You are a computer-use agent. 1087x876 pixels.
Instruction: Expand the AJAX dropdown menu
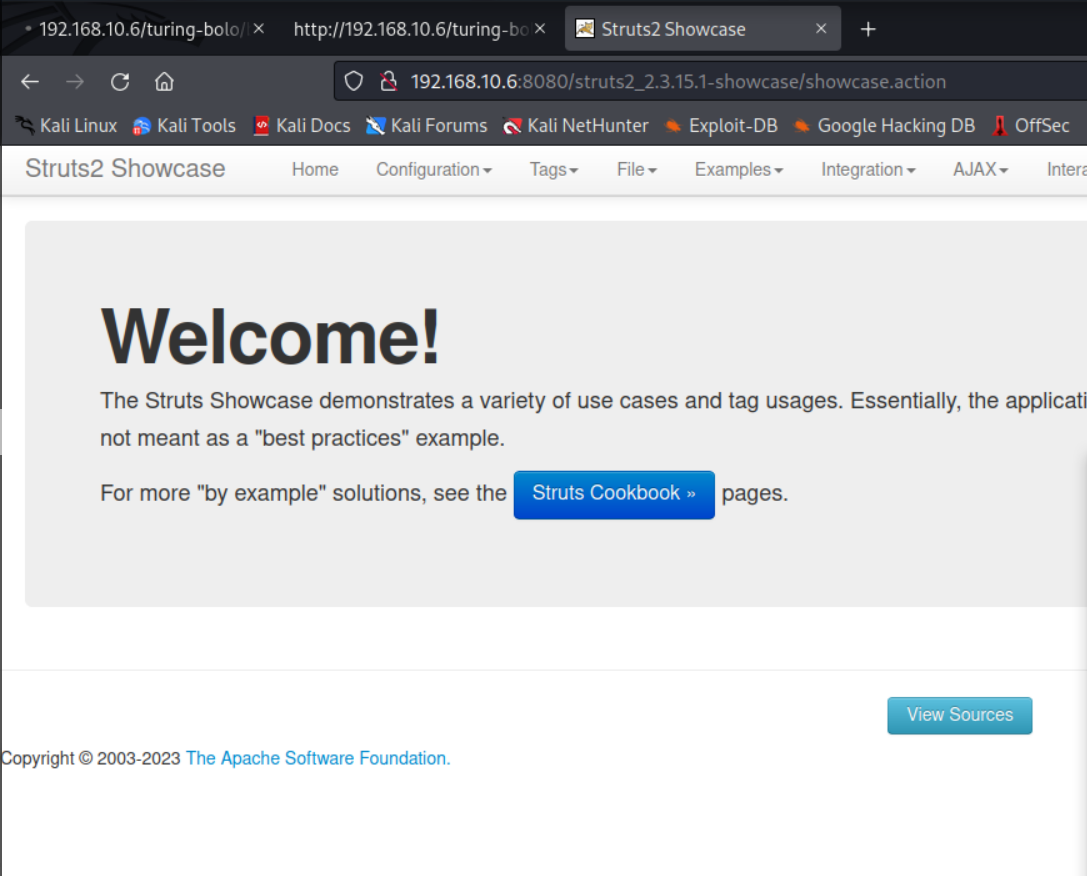pyautogui.click(x=980, y=170)
